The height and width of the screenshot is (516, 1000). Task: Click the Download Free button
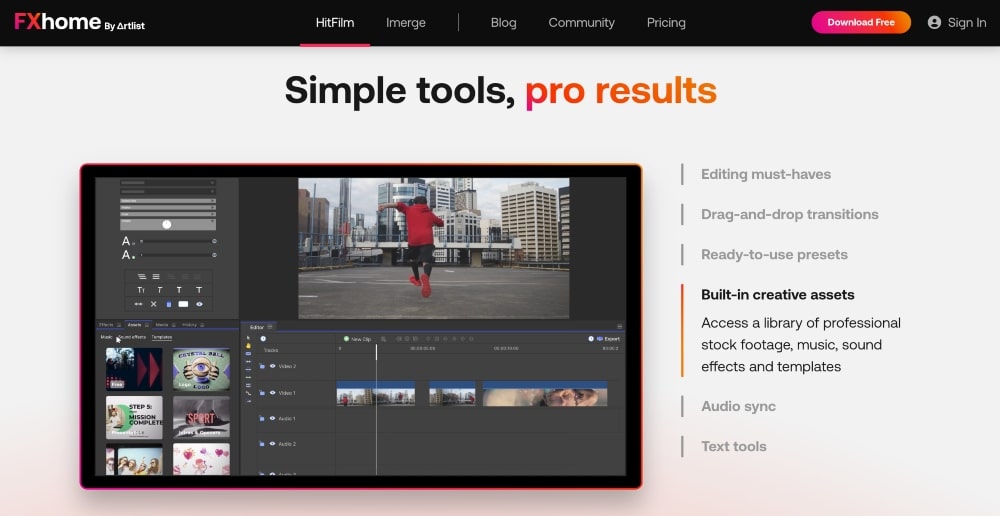pos(861,22)
